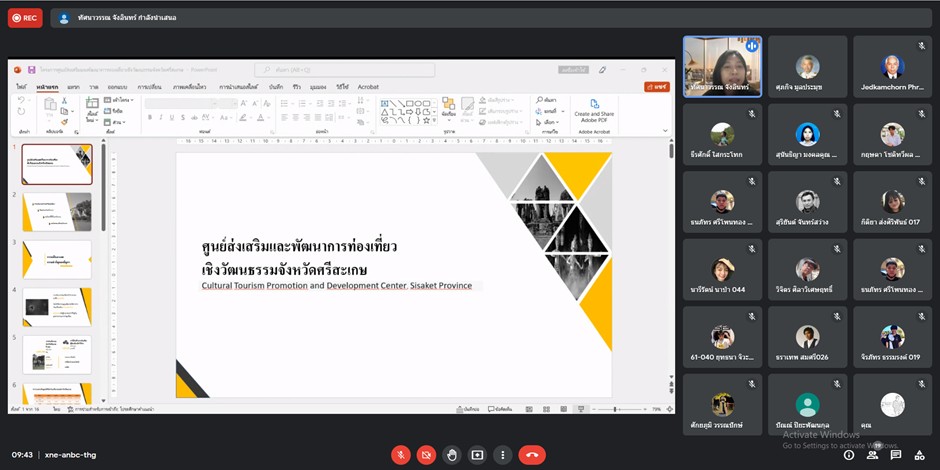The image size is (940, 470).
Task: Select the Acrobat ribbon tab in PowerPoint
Action: pos(368,87)
